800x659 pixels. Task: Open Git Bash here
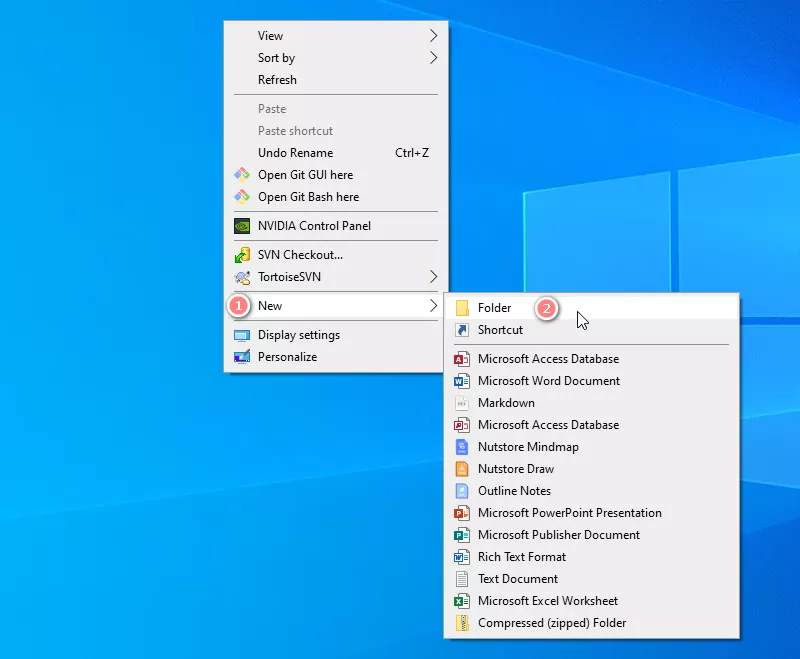336,197
